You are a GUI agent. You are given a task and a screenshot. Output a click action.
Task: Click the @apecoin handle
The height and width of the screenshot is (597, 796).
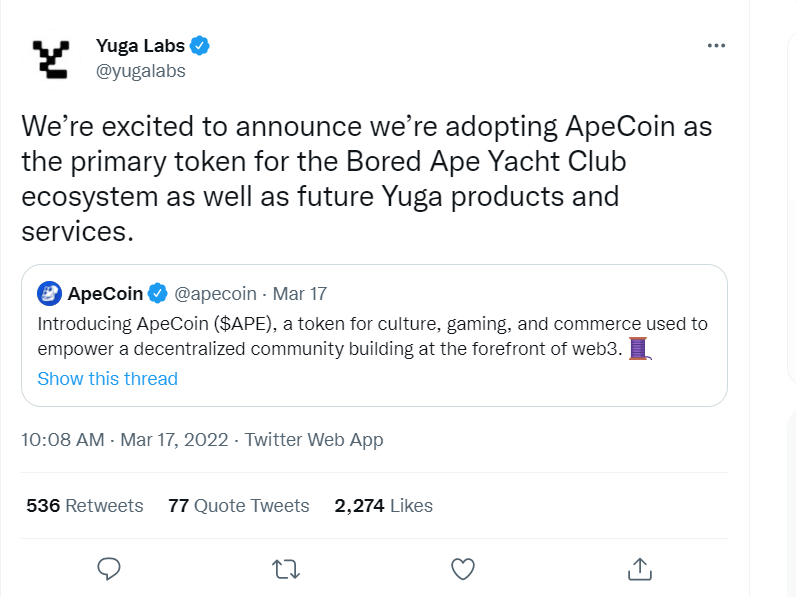point(215,293)
